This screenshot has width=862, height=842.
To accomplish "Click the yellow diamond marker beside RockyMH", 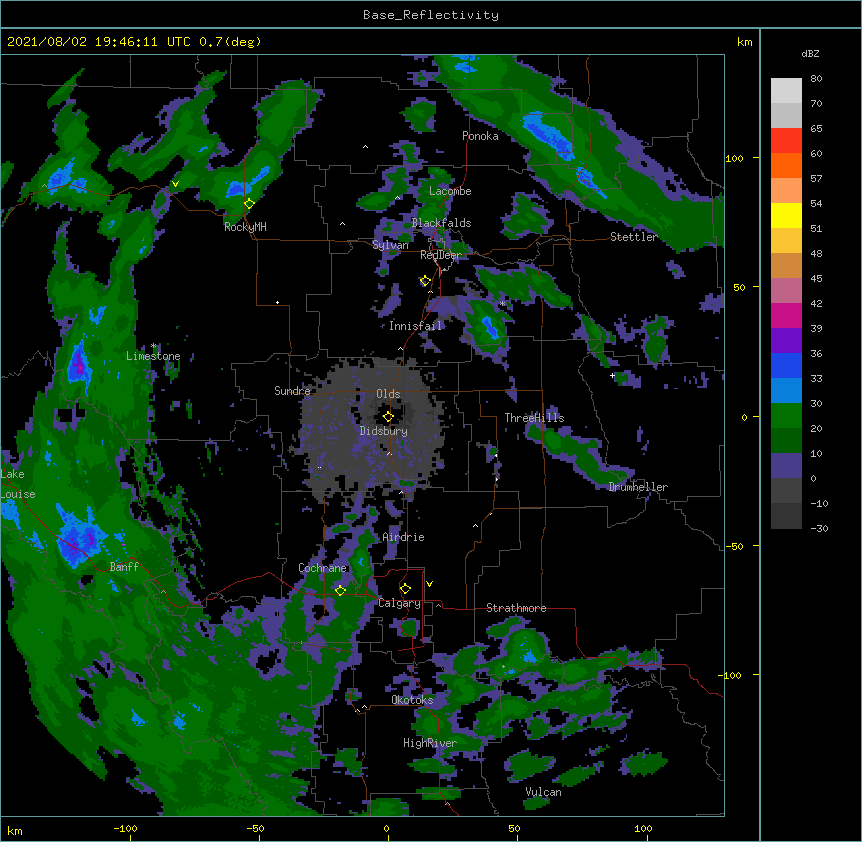I will [249, 203].
